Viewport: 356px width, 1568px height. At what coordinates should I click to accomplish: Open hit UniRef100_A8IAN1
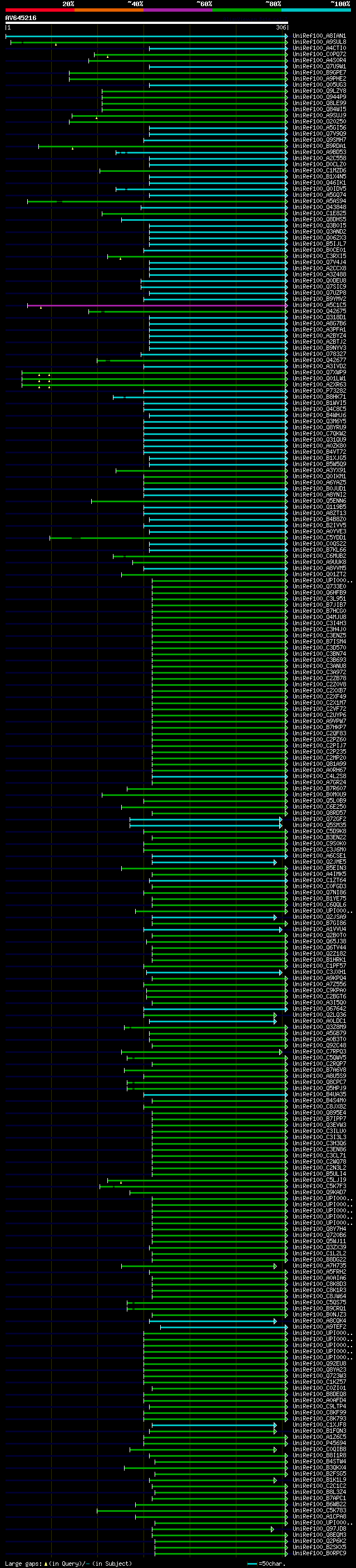pyautogui.click(x=319, y=36)
